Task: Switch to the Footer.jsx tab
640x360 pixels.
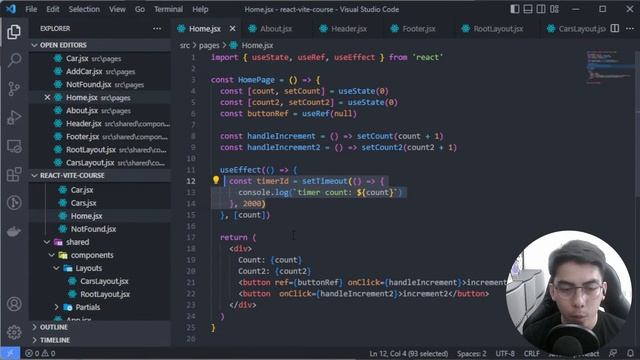Action: click(419, 29)
